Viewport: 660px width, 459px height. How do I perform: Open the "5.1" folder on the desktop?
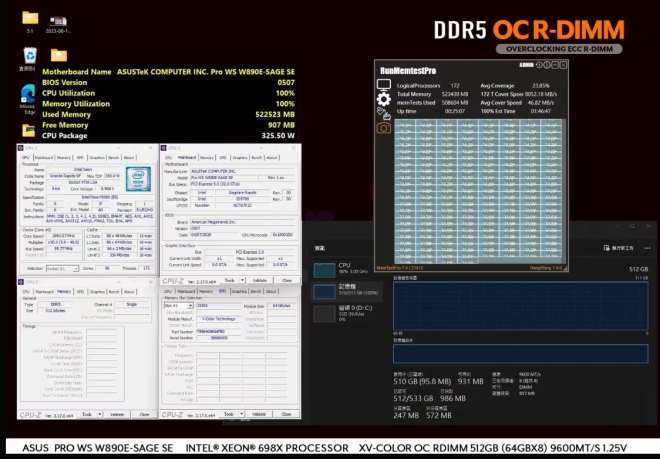click(30, 19)
